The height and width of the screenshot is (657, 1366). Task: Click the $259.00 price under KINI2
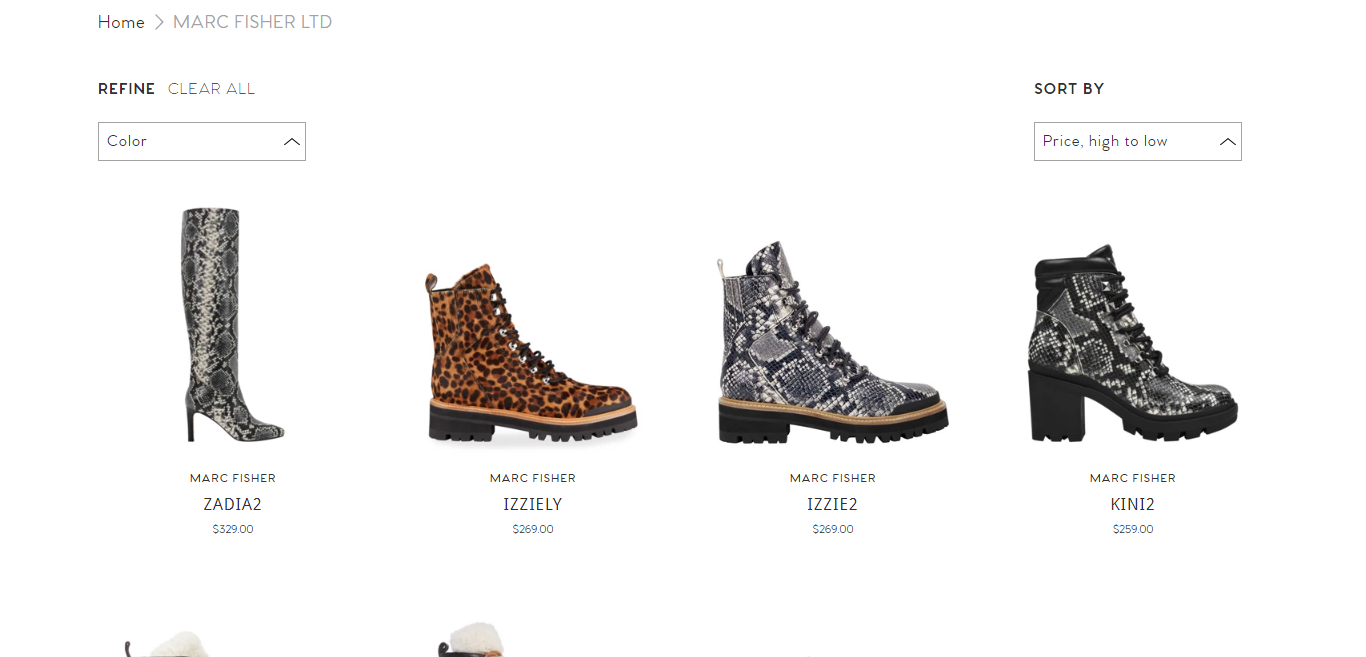pyautogui.click(x=1133, y=529)
